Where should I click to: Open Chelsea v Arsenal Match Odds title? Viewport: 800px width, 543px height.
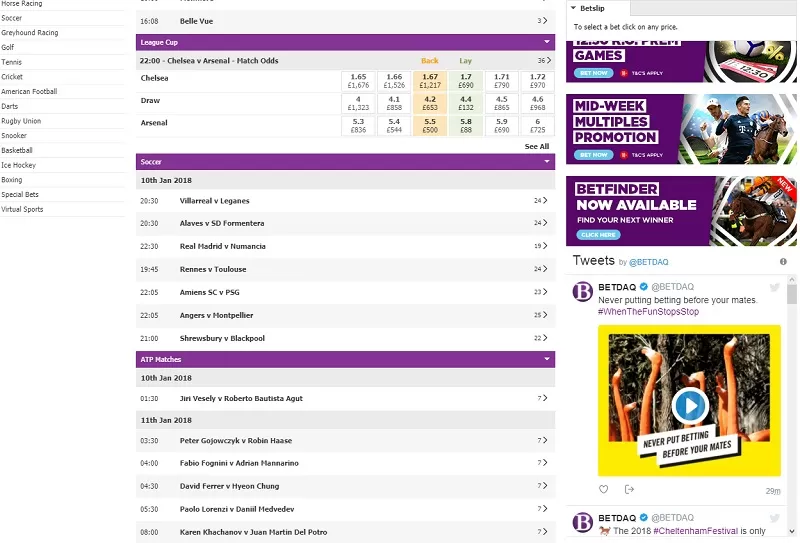[x=209, y=60]
